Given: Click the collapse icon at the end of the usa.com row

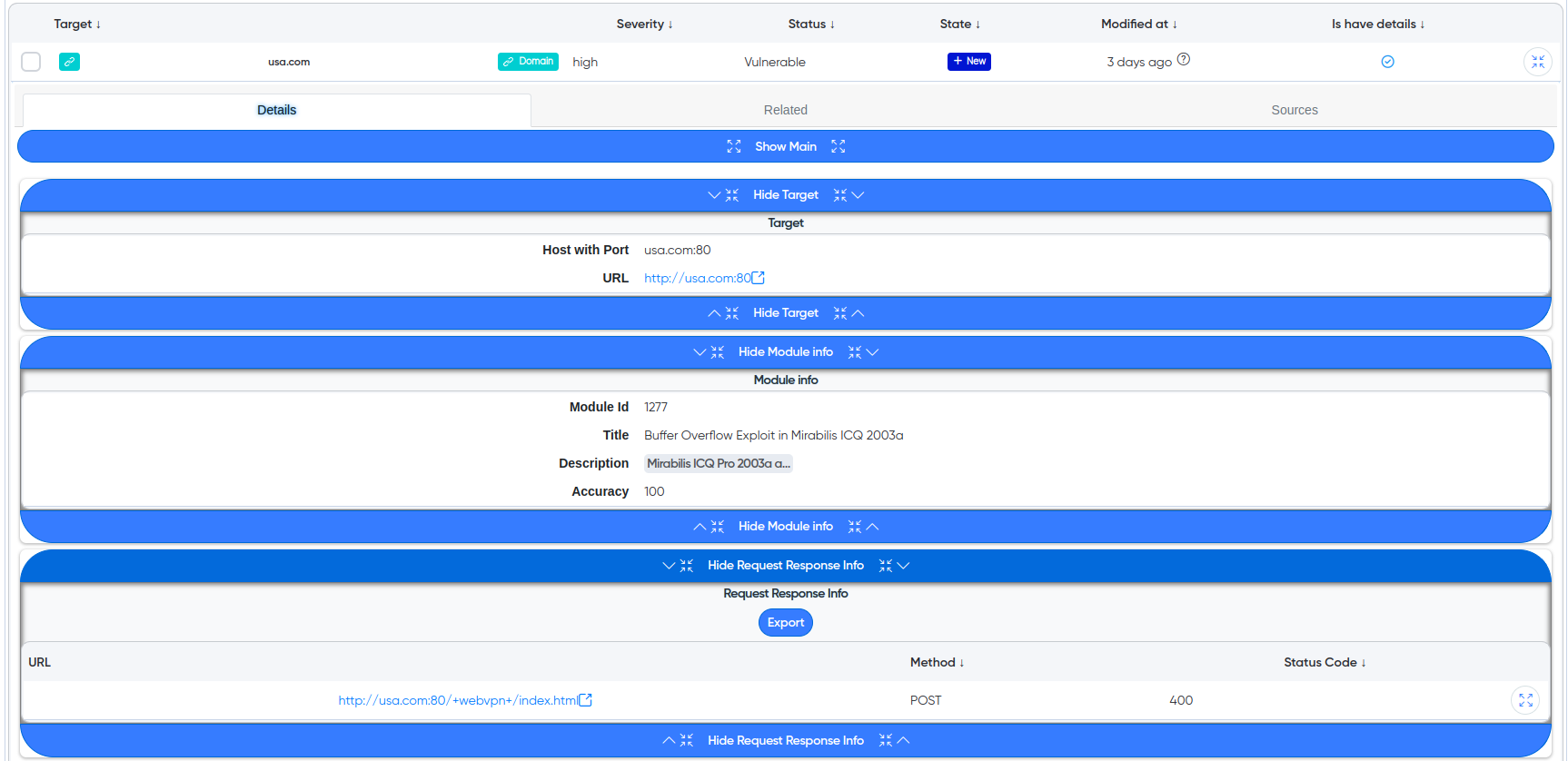Looking at the screenshot, I should tap(1537, 62).
